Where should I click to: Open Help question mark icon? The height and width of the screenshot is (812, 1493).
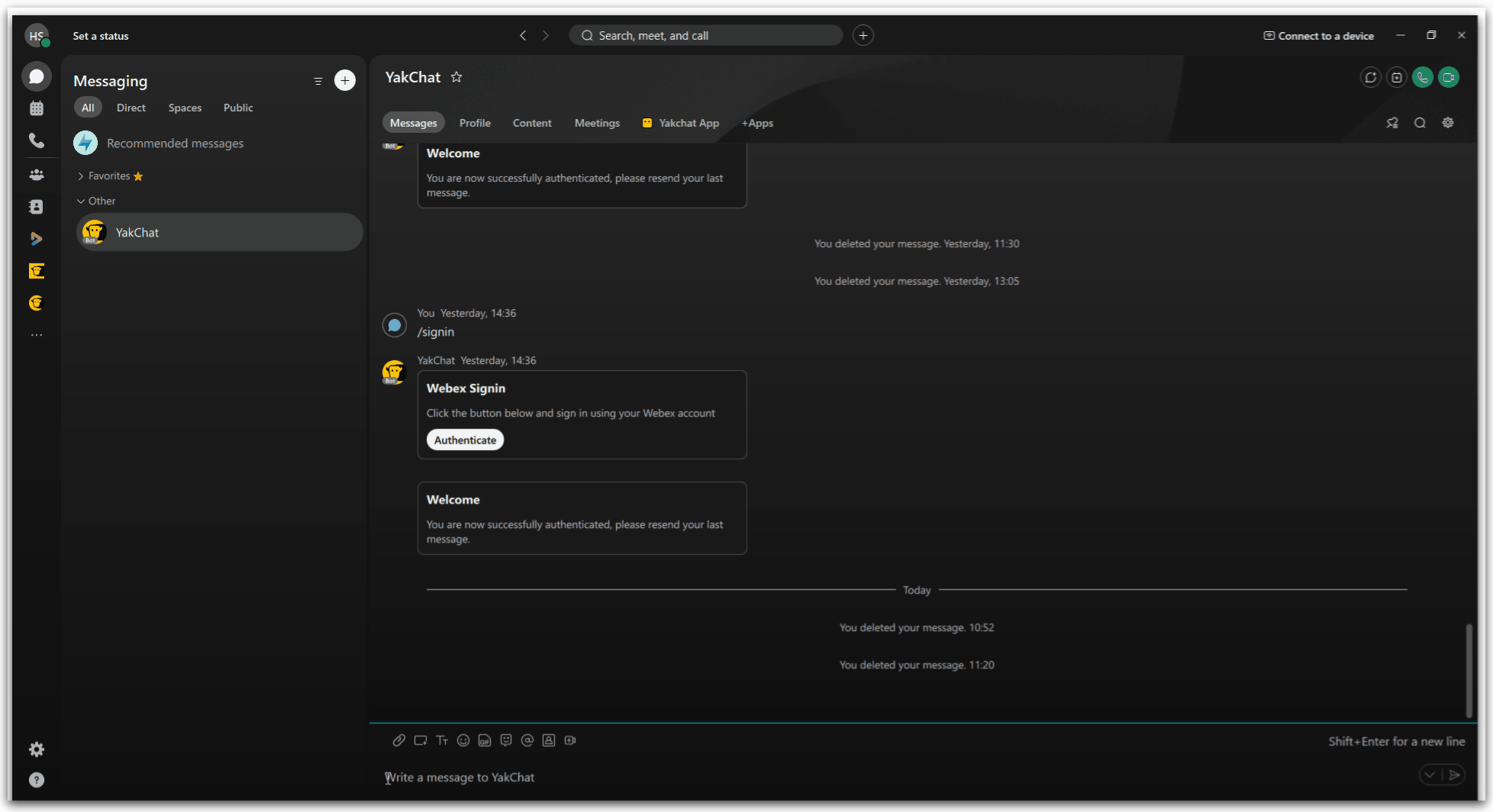pos(36,780)
